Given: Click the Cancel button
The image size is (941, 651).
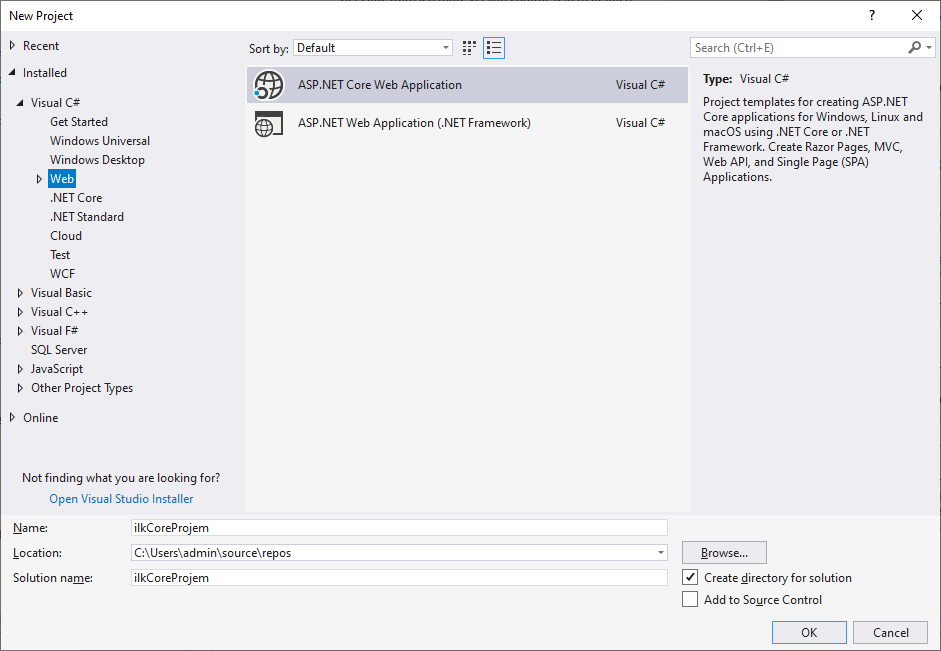Looking at the screenshot, I should click(x=891, y=632).
